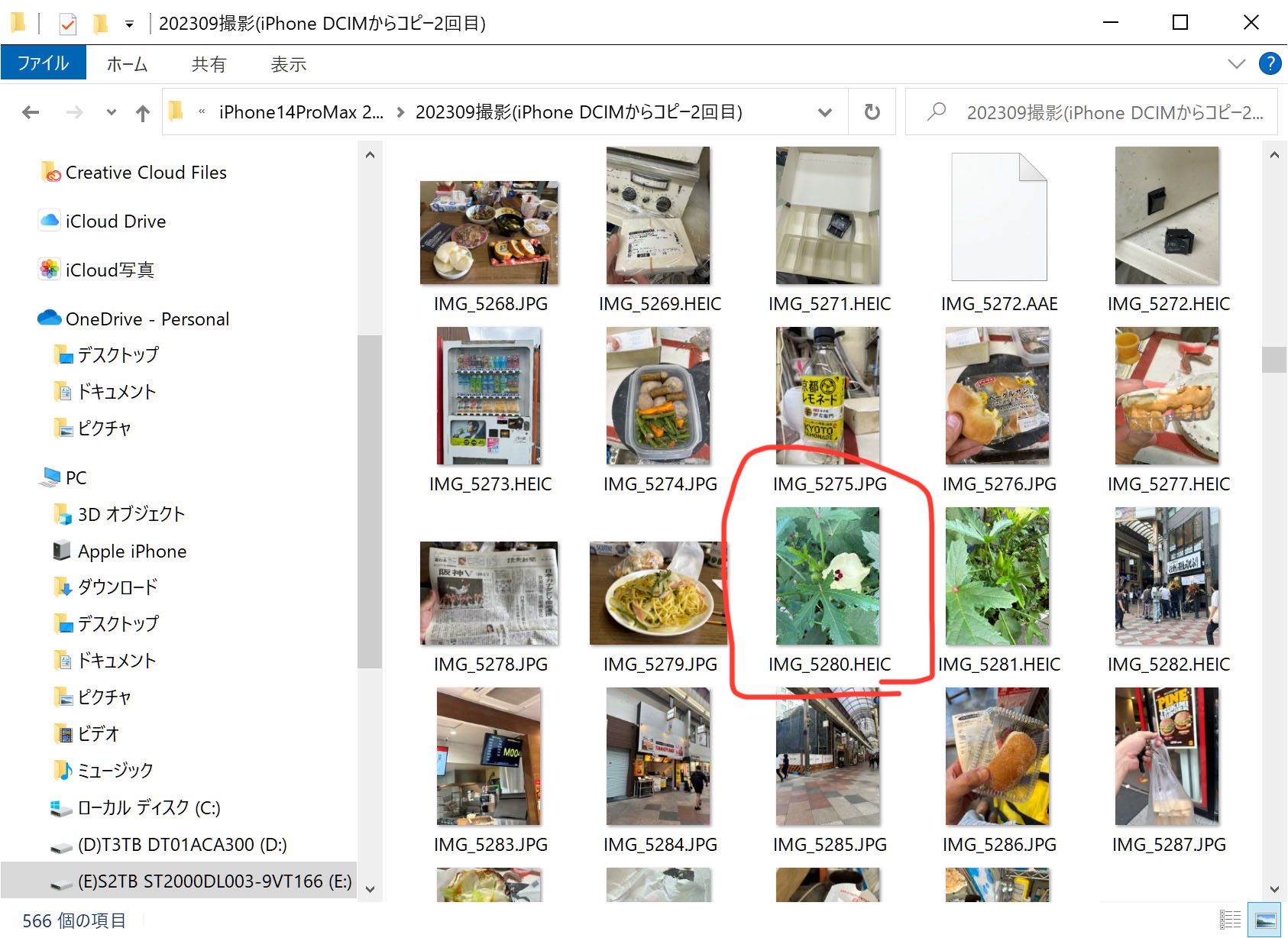Click the new folder quick access icon
The height and width of the screenshot is (938, 1288).
point(100,24)
